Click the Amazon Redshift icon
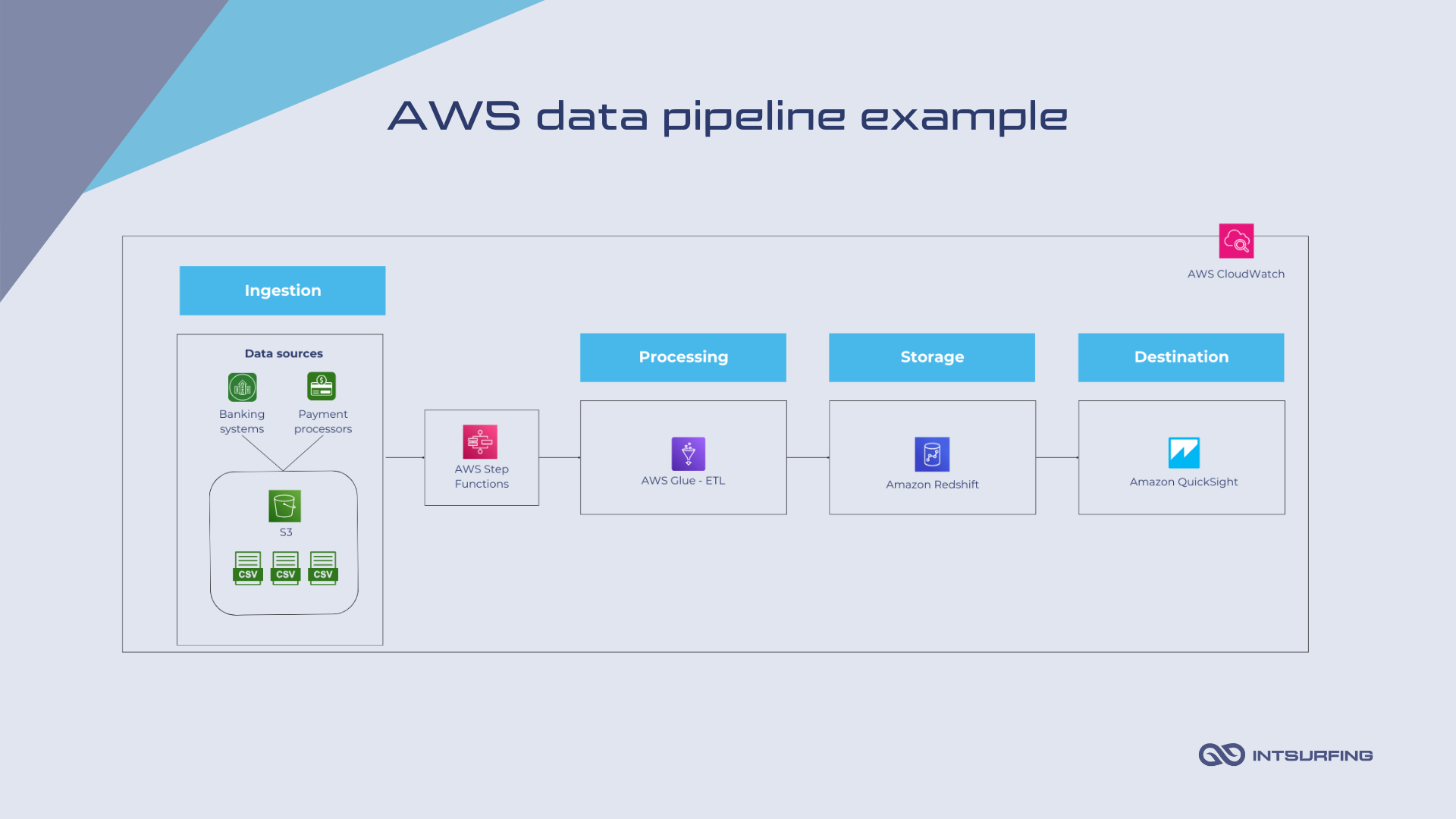Image resolution: width=1456 pixels, height=819 pixels. [x=932, y=454]
